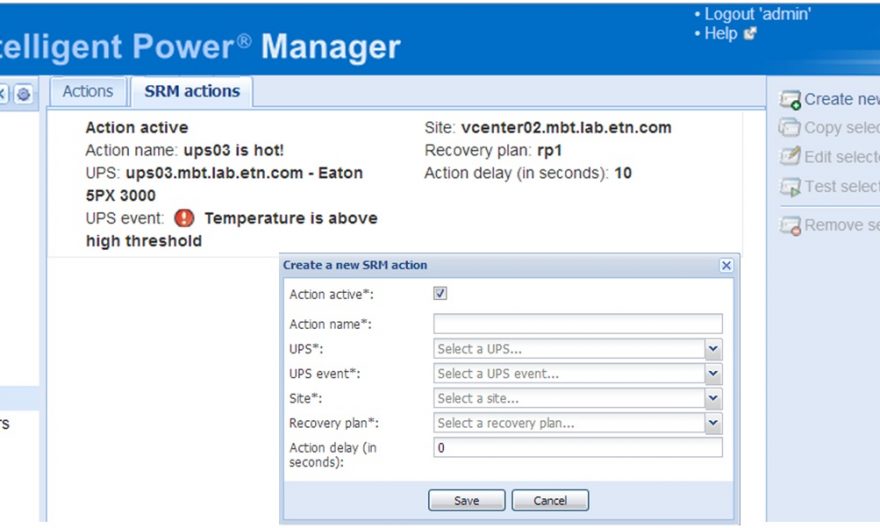Image resolution: width=880 pixels, height=528 pixels.
Task: Click the Create new action icon
Action: click(790, 100)
